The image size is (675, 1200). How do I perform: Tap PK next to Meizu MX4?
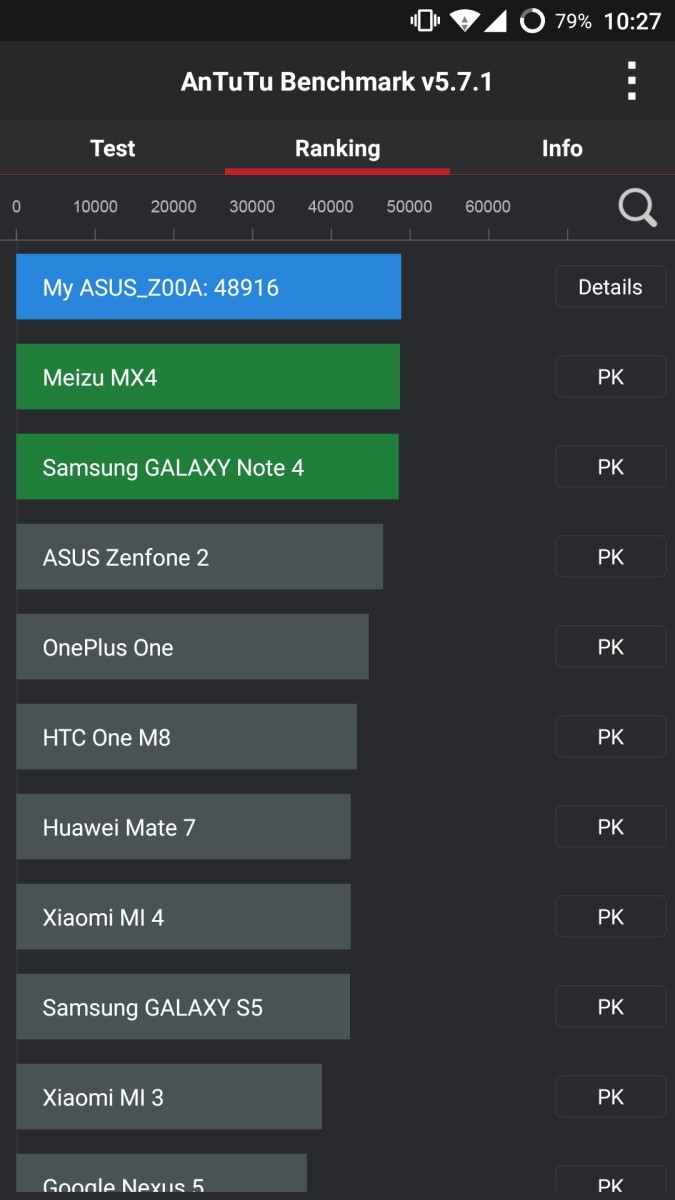(x=610, y=377)
